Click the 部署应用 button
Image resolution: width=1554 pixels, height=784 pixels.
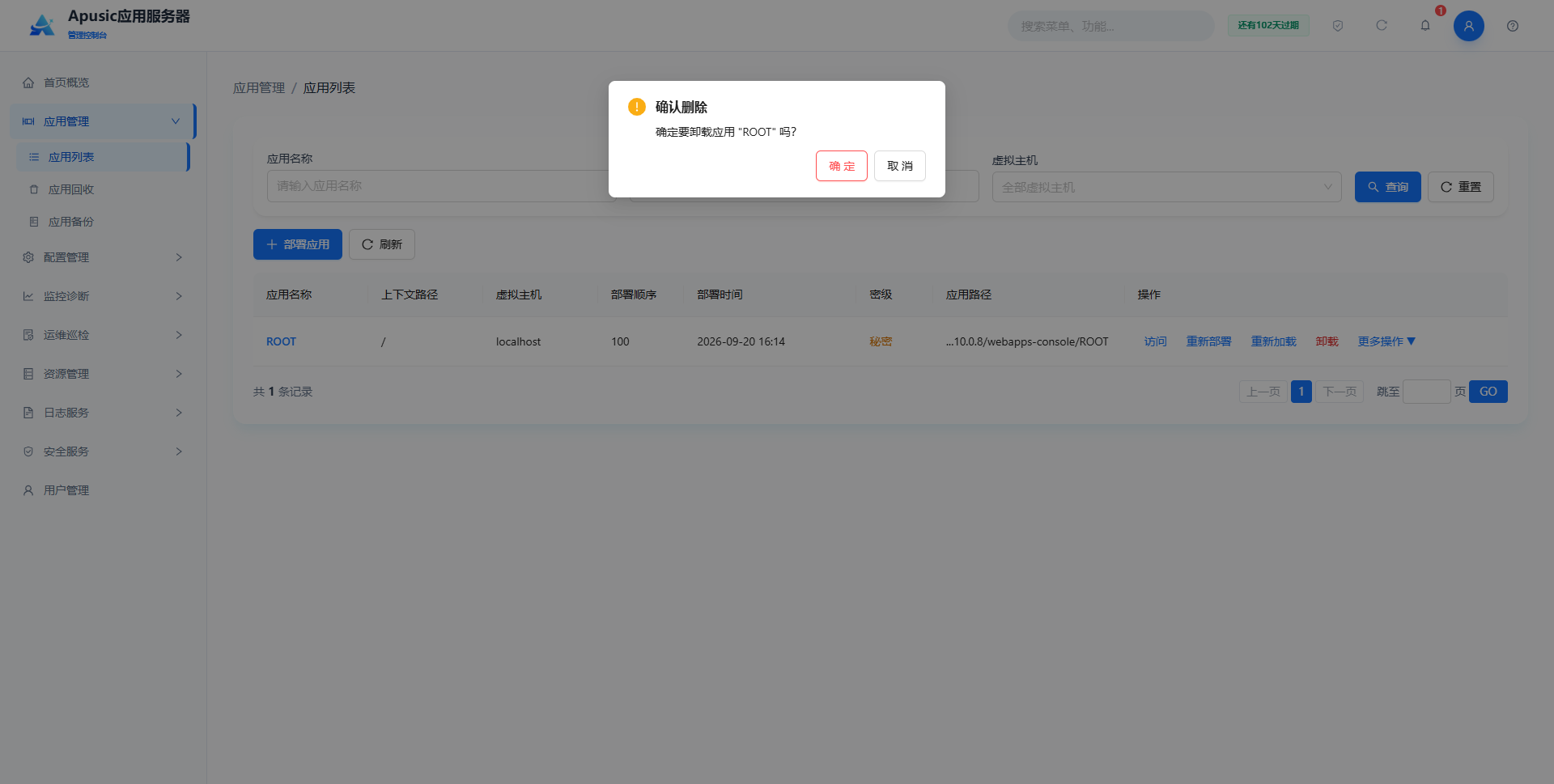[297, 244]
